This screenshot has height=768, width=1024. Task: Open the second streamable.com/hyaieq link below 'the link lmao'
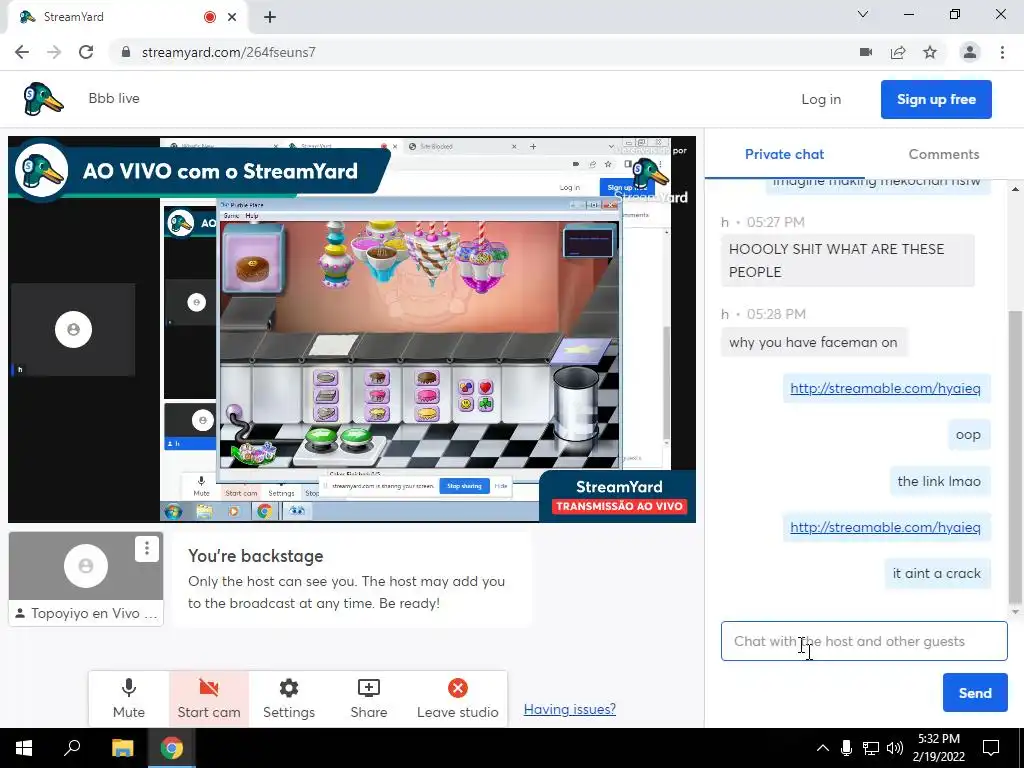pyautogui.click(x=885, y=527)
